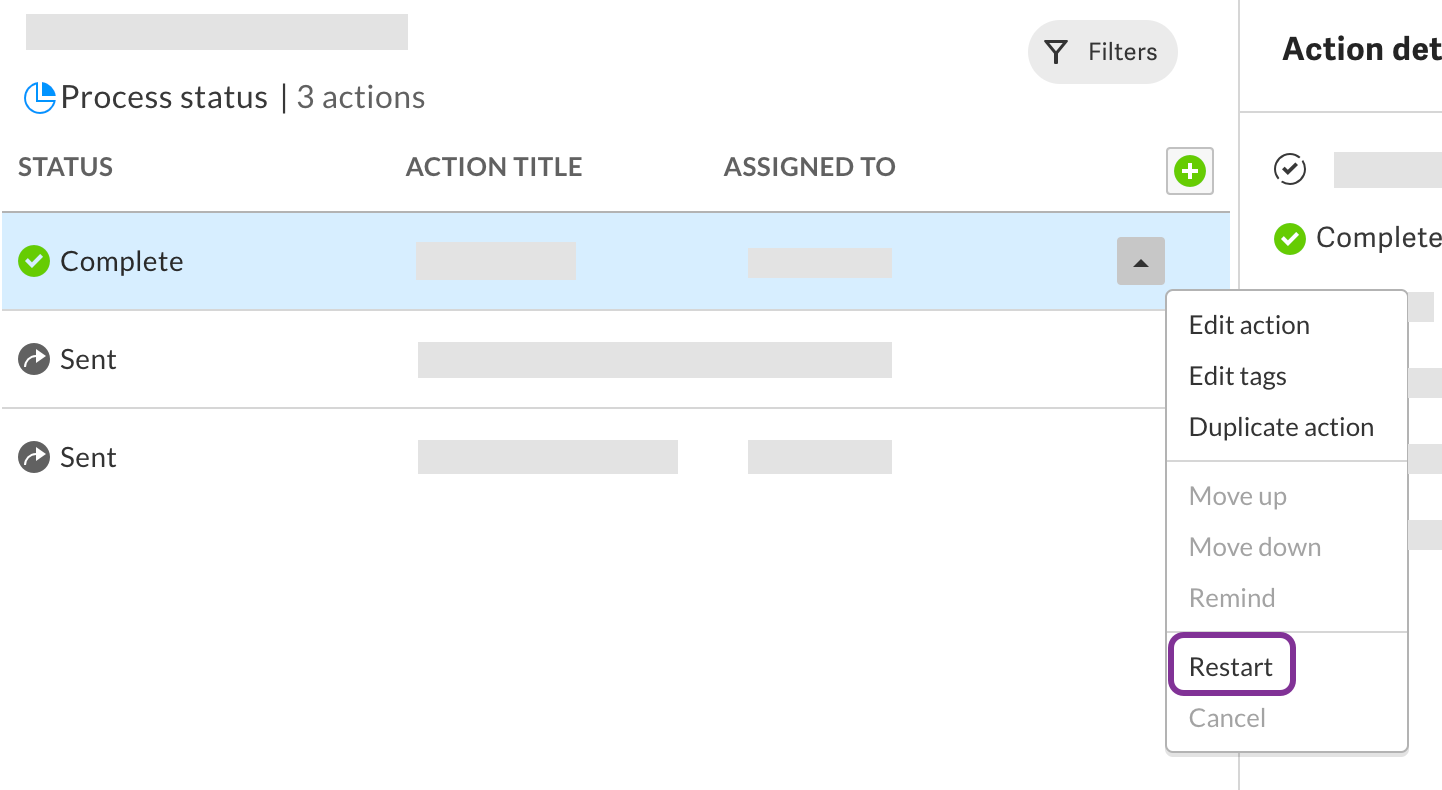This screenshot has width=1442, height=790.
Task: Click the STATUS column header
Action: [x=65, y=167]
